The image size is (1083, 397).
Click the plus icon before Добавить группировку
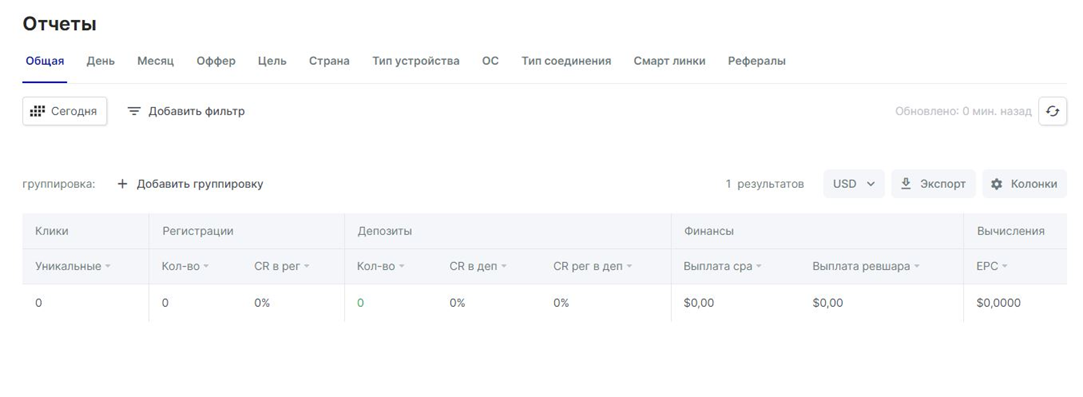click(122, 184)
